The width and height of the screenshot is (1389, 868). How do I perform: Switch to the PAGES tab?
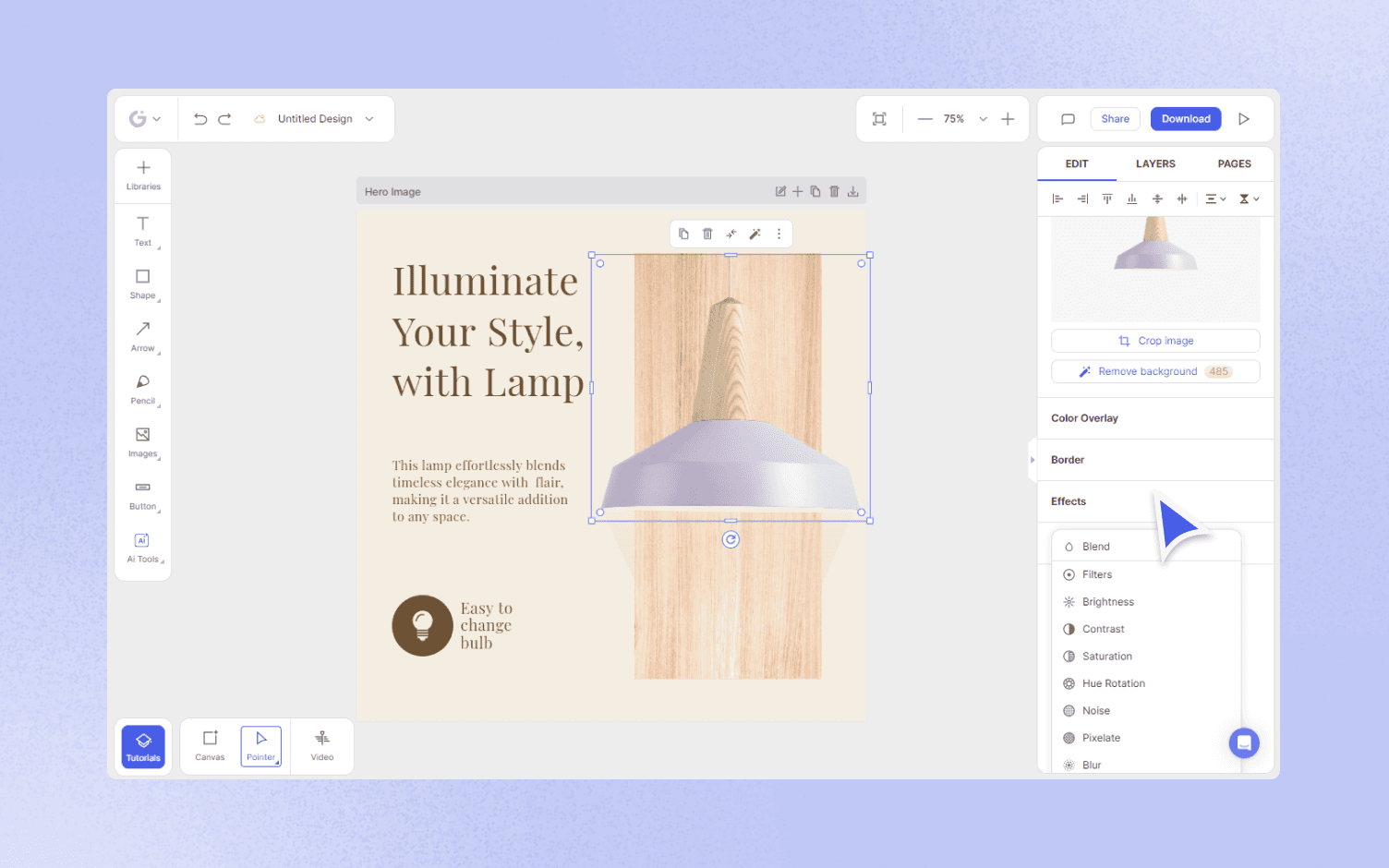[x=1234, y=164]
